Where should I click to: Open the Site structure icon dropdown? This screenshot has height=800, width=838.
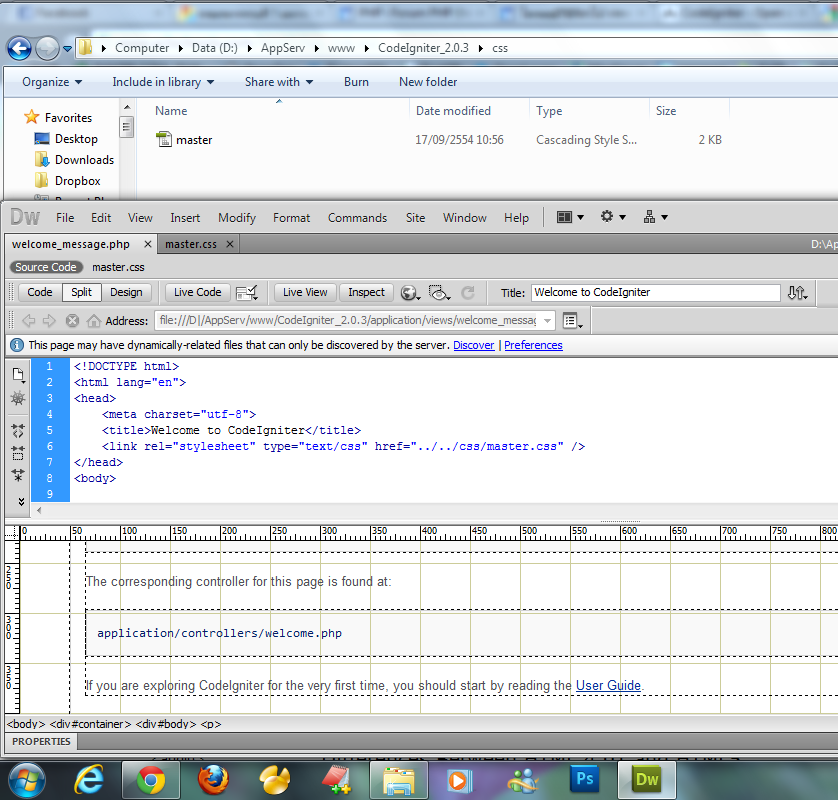coord(655,217)
